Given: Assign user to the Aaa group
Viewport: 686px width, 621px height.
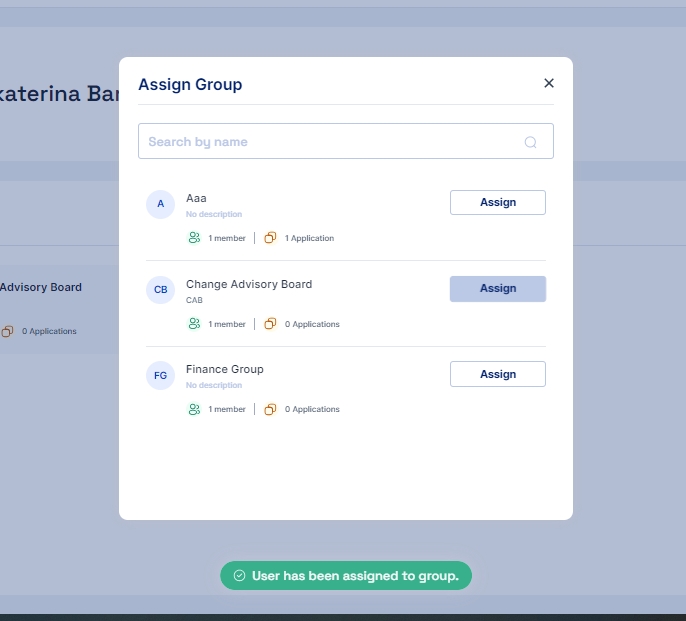Looking at the screenshot, I should pos(497,202).
